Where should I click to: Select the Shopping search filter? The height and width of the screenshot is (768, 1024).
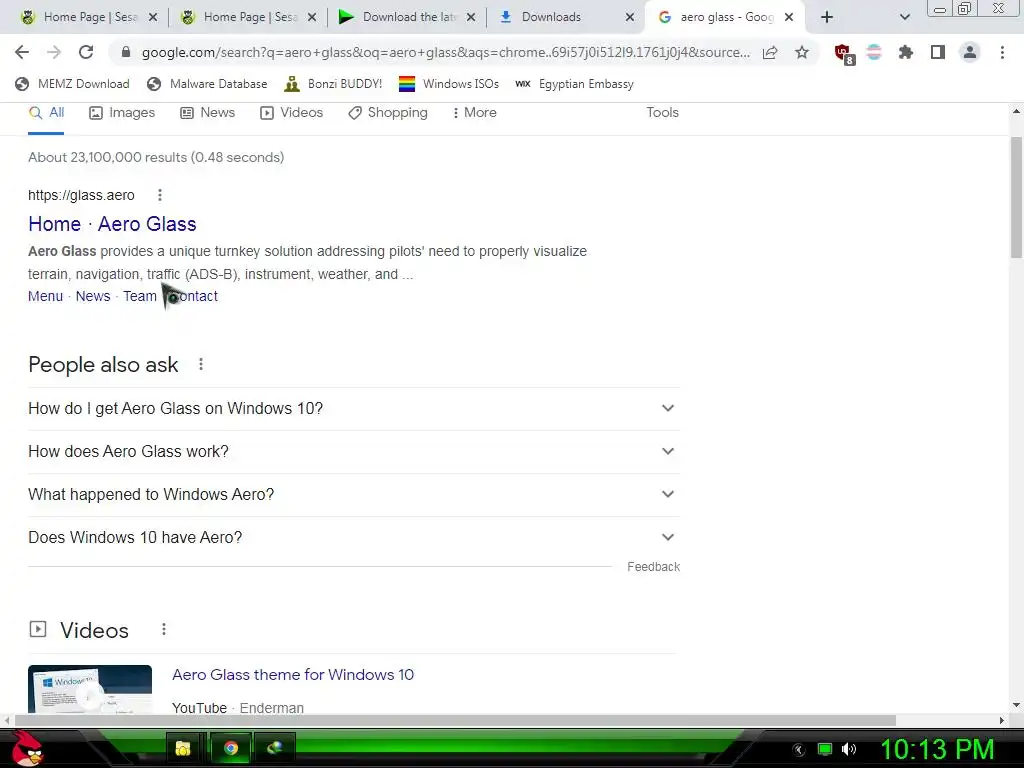click(388, 112)
